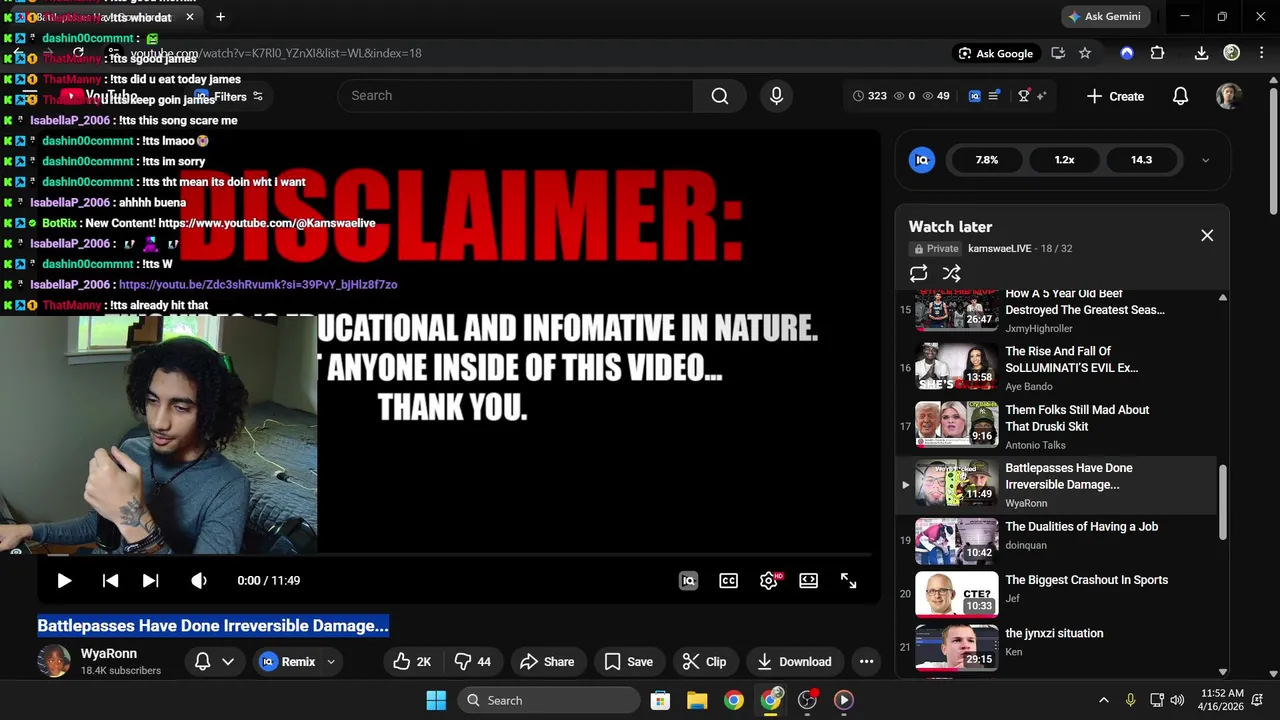Open the YouTube account avatar menu
Image resolution: width=1280 pixels, height=720 pixels.
tap(1229, 96)
